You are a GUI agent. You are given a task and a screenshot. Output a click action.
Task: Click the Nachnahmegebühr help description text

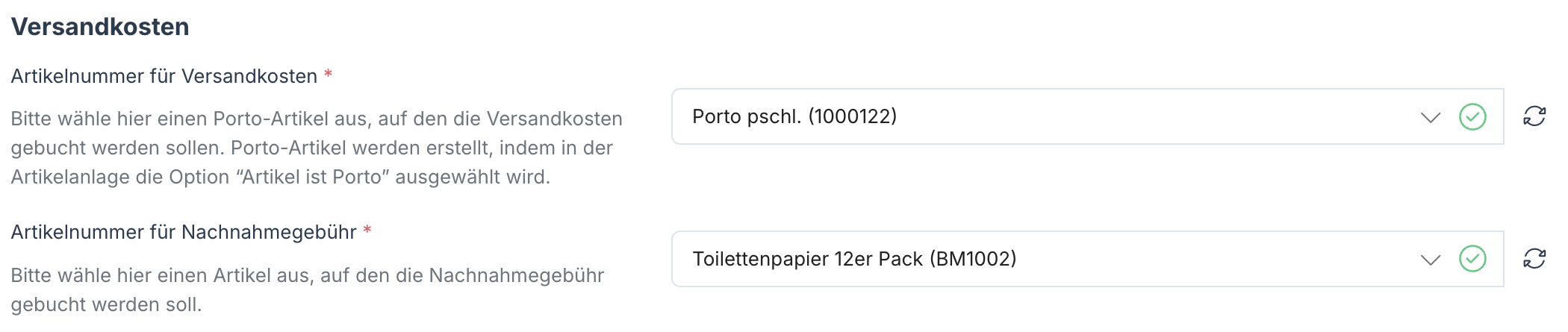point(307,275)
